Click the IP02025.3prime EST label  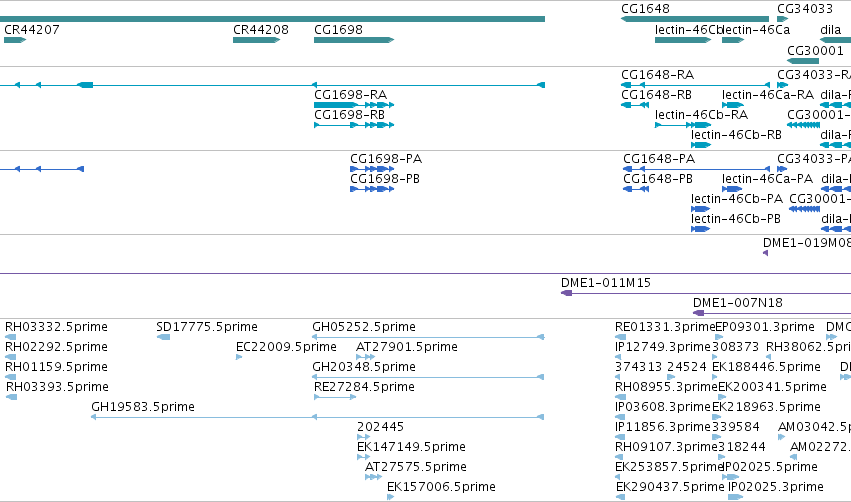[x=776, y=488]
